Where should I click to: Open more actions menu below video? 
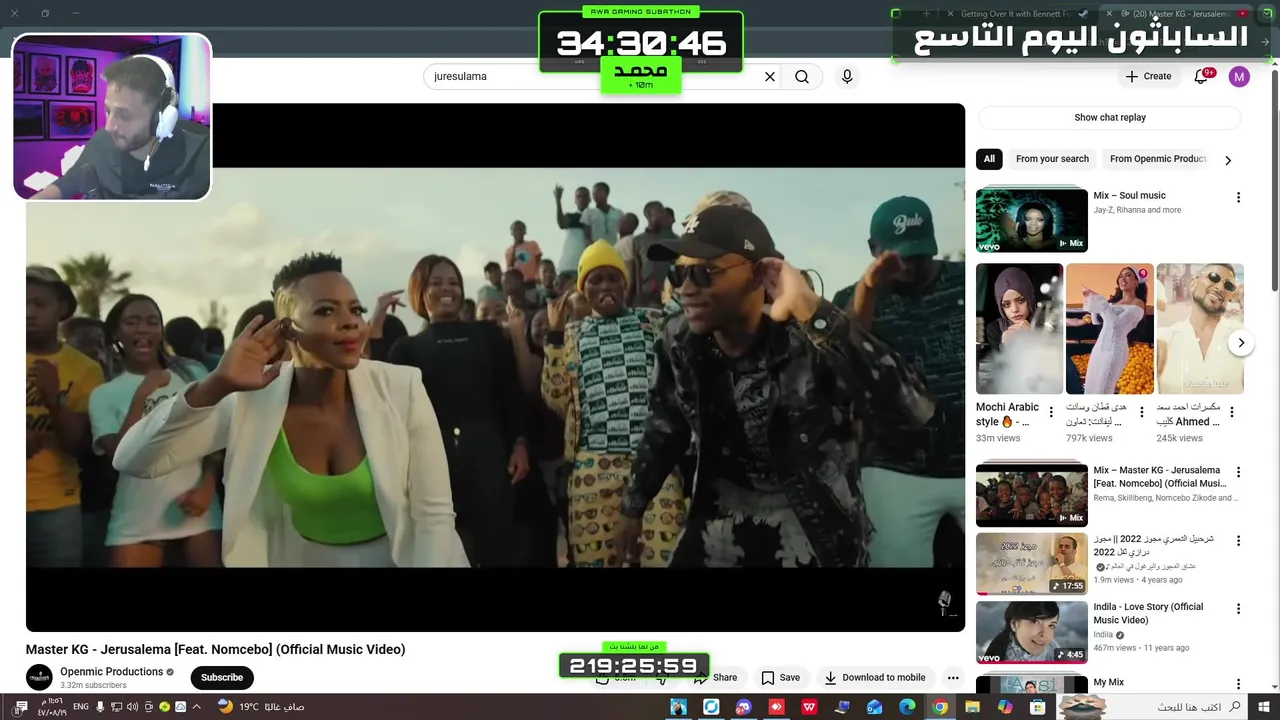click(x=953, y=677)
